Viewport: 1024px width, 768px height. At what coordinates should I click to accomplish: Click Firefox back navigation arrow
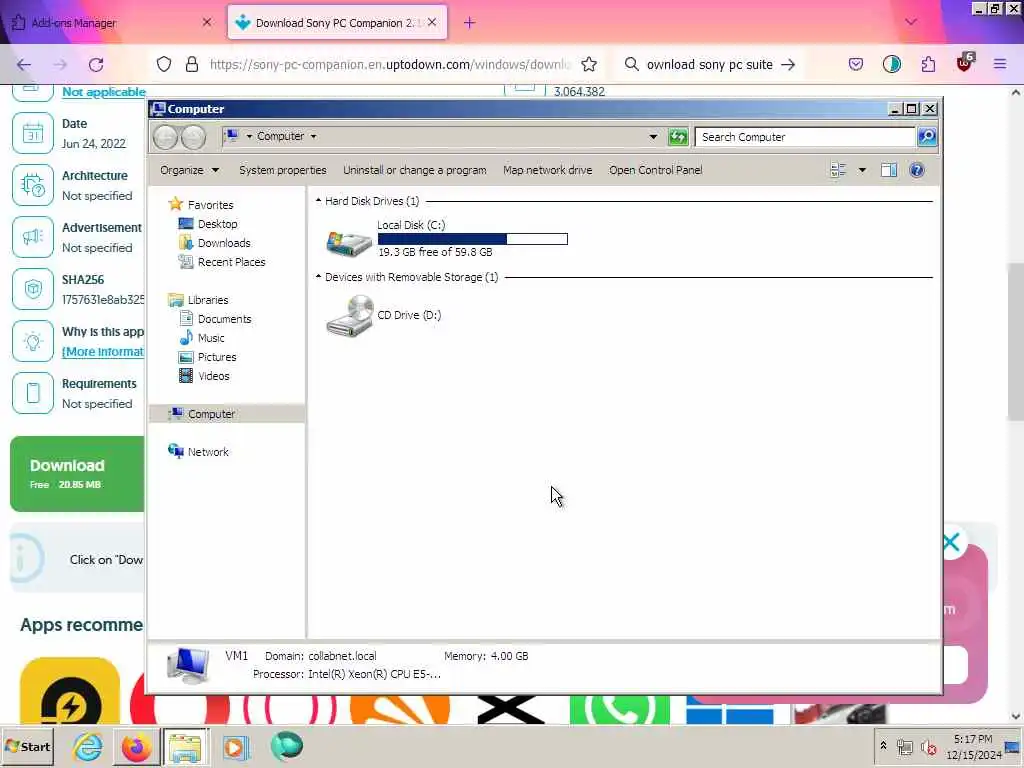point(24,64)
